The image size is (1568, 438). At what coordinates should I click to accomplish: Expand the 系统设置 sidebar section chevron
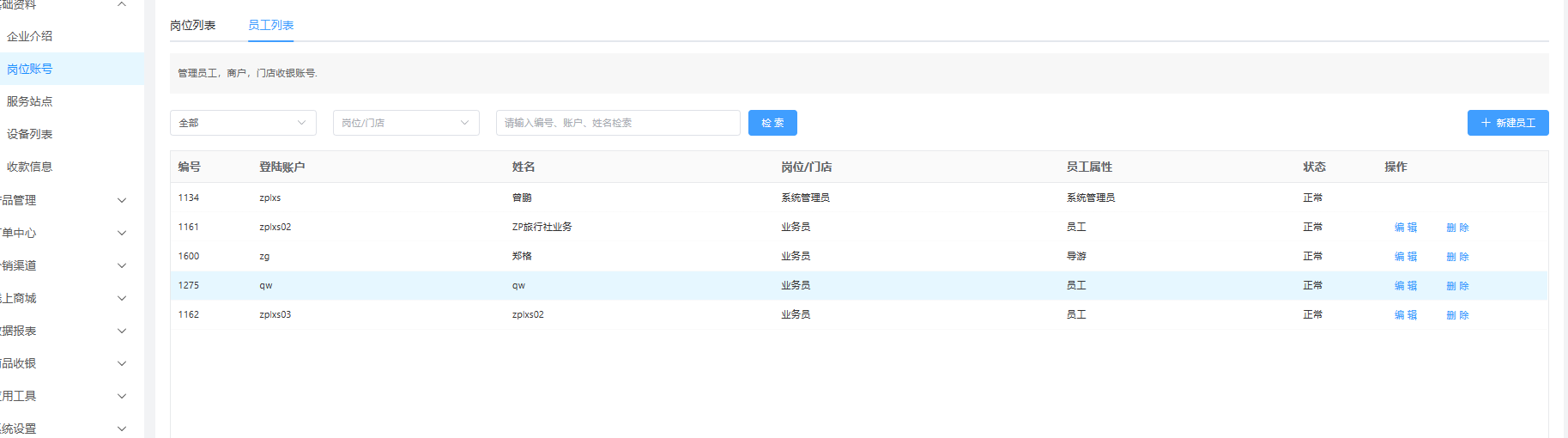[122, 429]
